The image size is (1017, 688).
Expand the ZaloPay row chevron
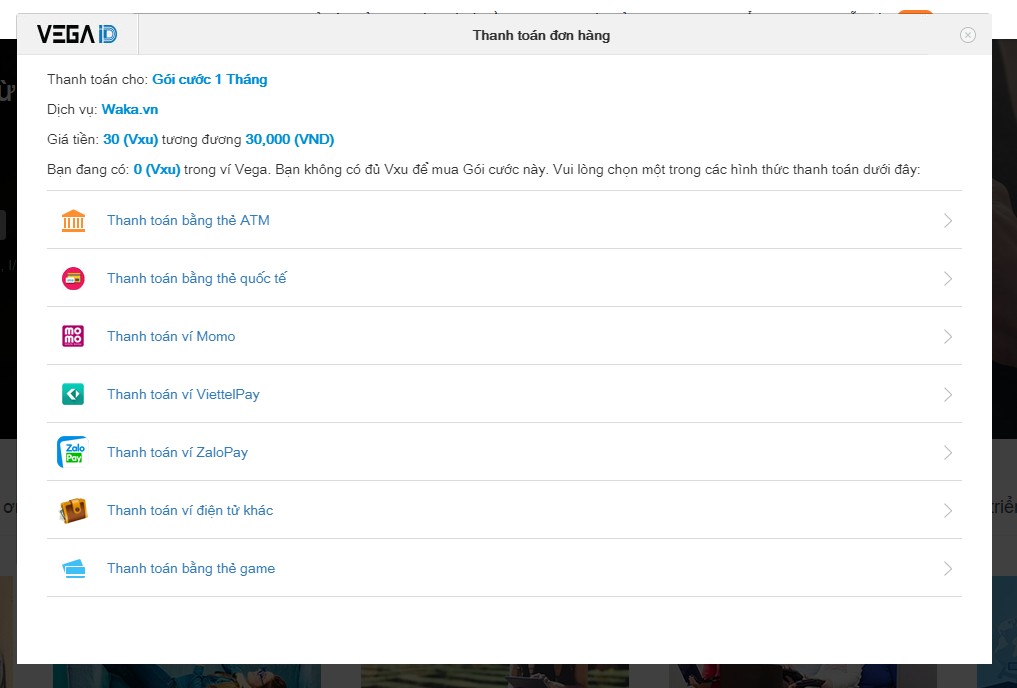pos(947,453)
